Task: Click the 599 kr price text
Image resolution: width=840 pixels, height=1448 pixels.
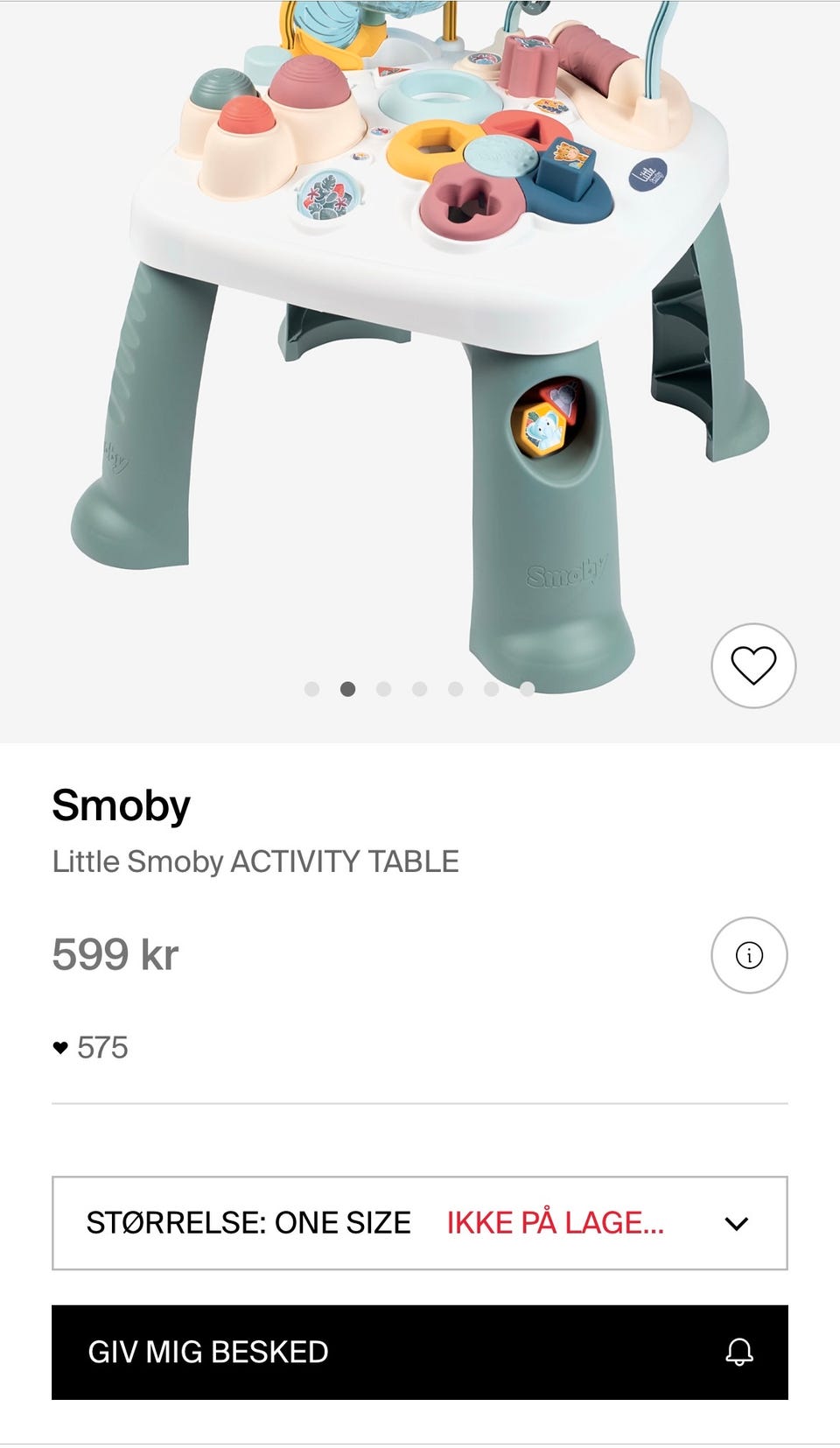Action: 115,954
